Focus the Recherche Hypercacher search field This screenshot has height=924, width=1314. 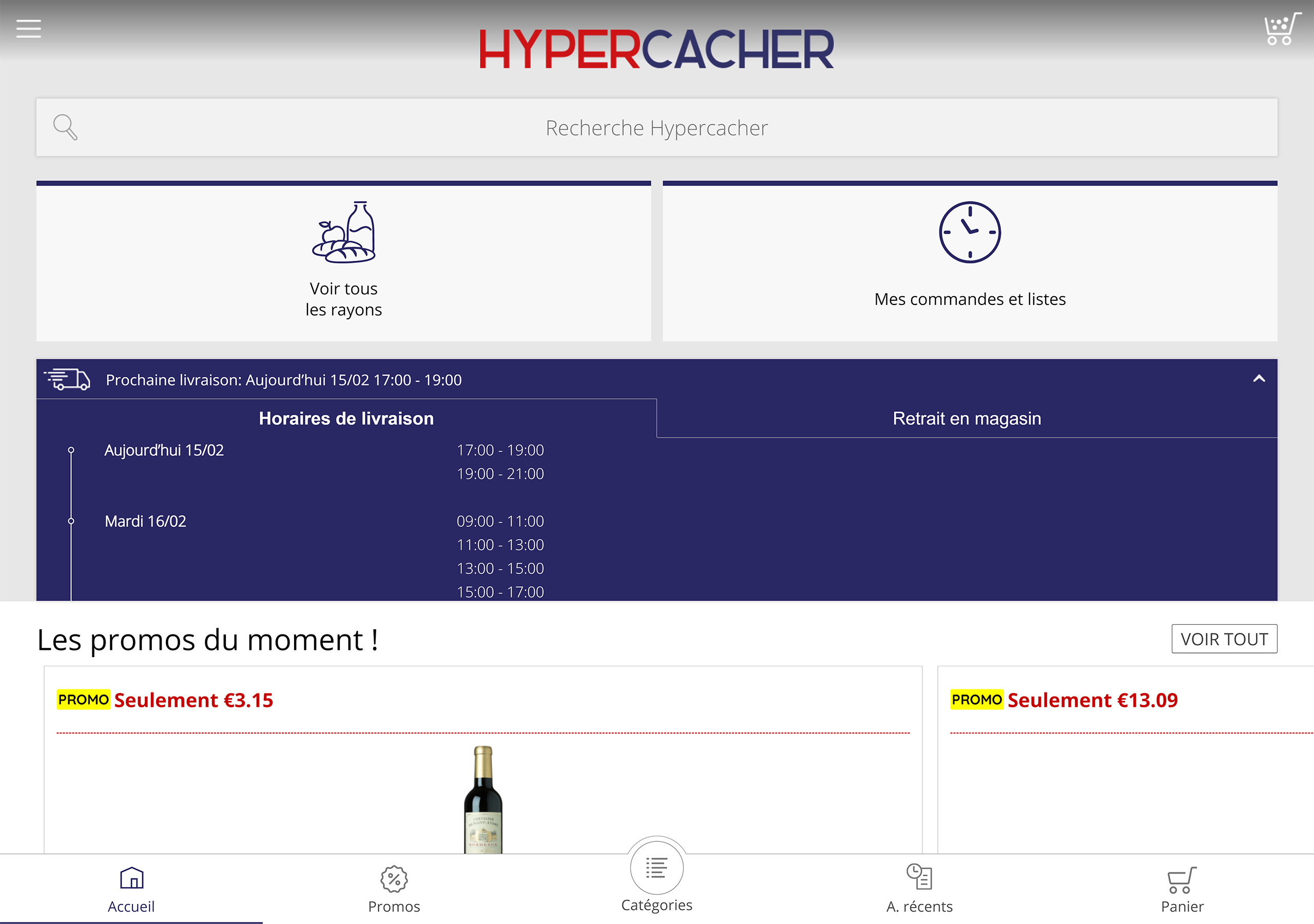click(656, 127)
